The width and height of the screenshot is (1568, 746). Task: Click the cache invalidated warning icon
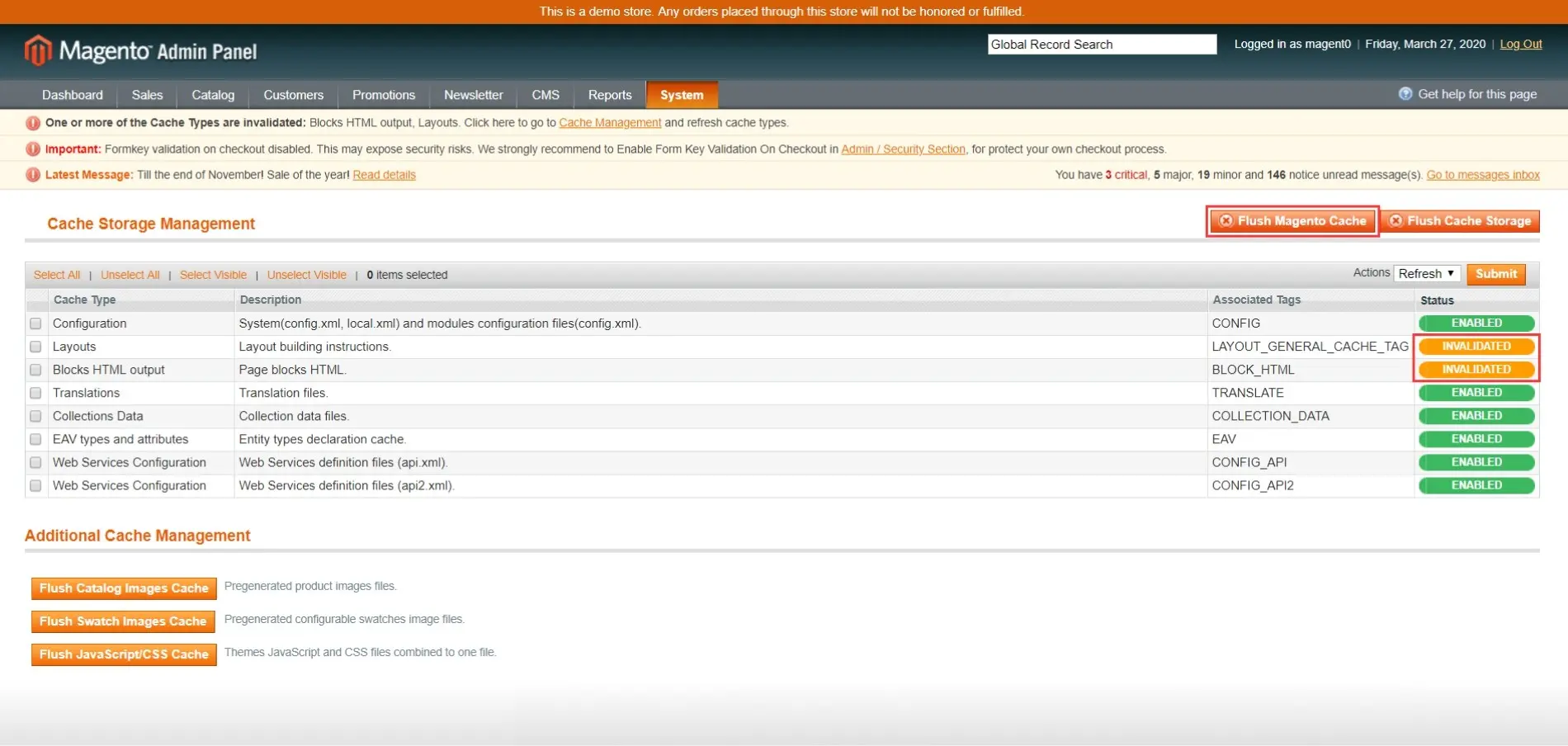coord(33,123)
